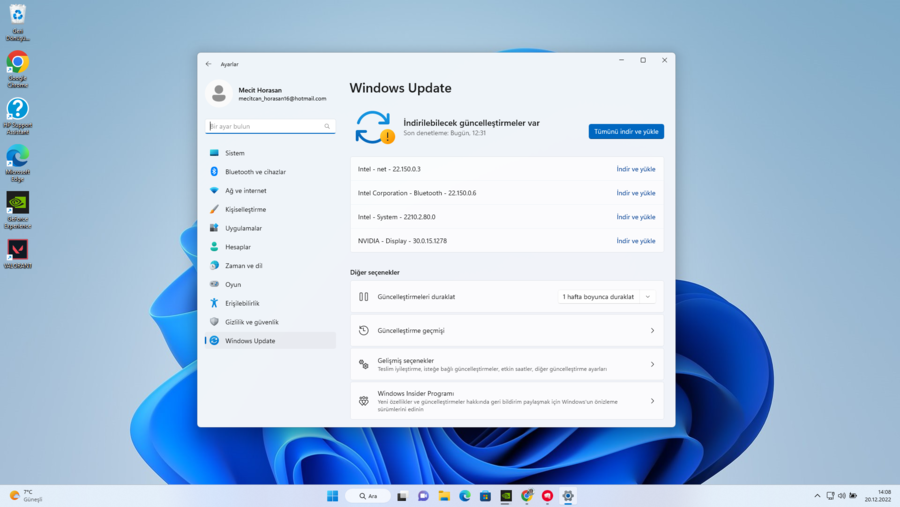Click the Recycle Bin desktop icon

coord(18,23)
